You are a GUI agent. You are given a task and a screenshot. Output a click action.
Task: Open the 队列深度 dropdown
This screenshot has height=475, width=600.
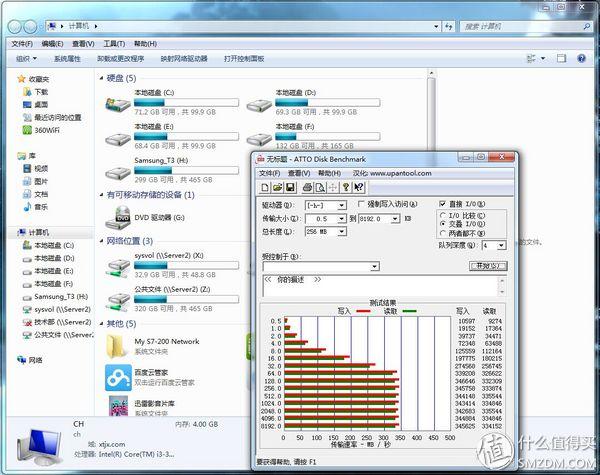(x=500, y=245)
